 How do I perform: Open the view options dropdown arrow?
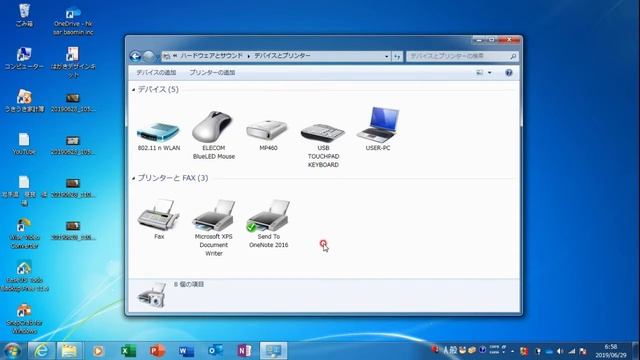pyautogui.click(x=489, y=73)
